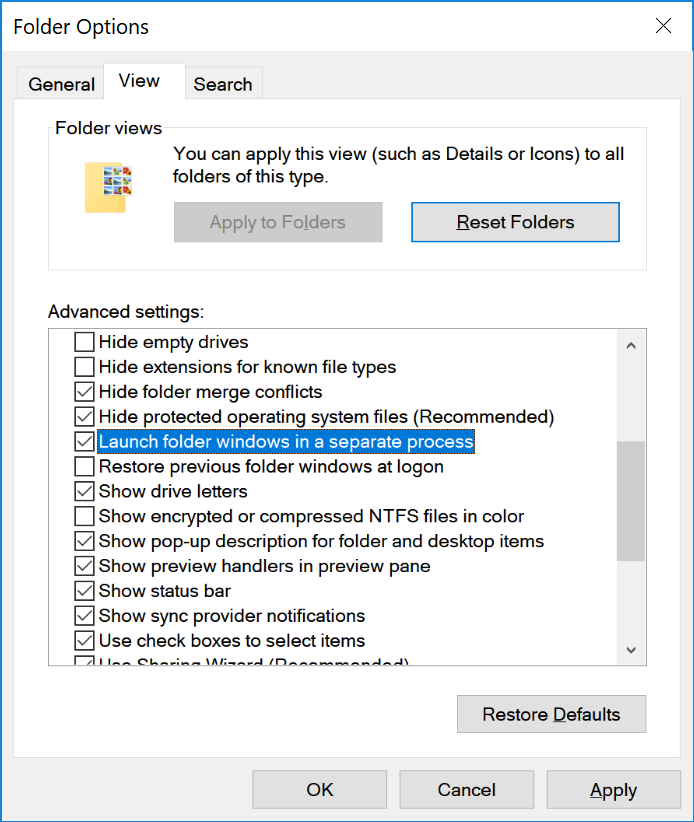This screenshot has height=822, width=694.
Task: Click Restore Defaults
Action: click(x=551, y=714)
